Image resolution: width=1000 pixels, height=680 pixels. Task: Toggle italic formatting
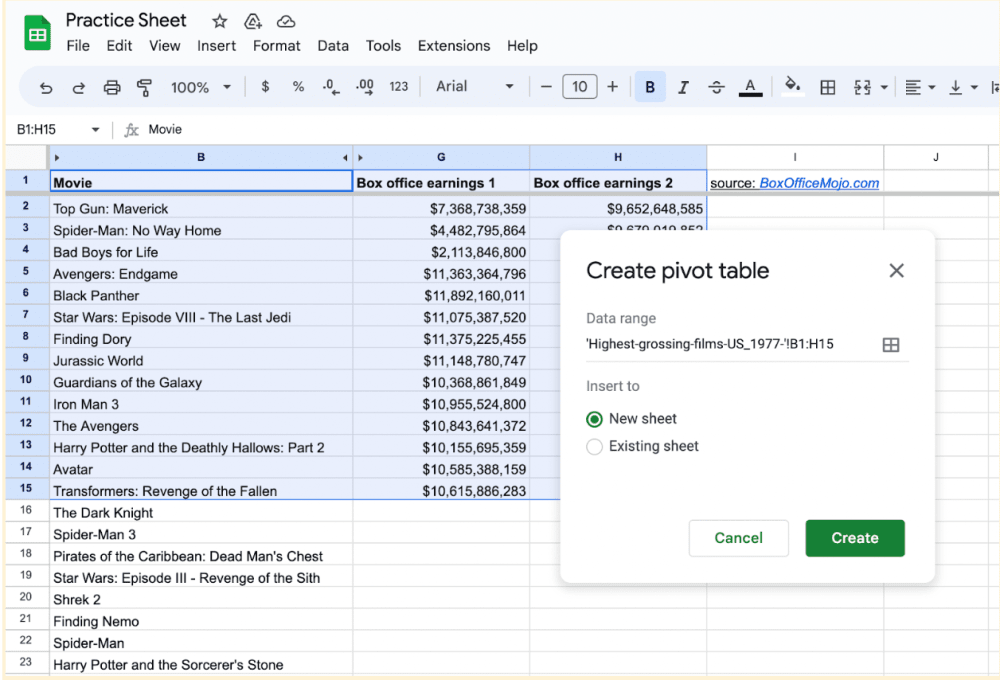point(683,87)
